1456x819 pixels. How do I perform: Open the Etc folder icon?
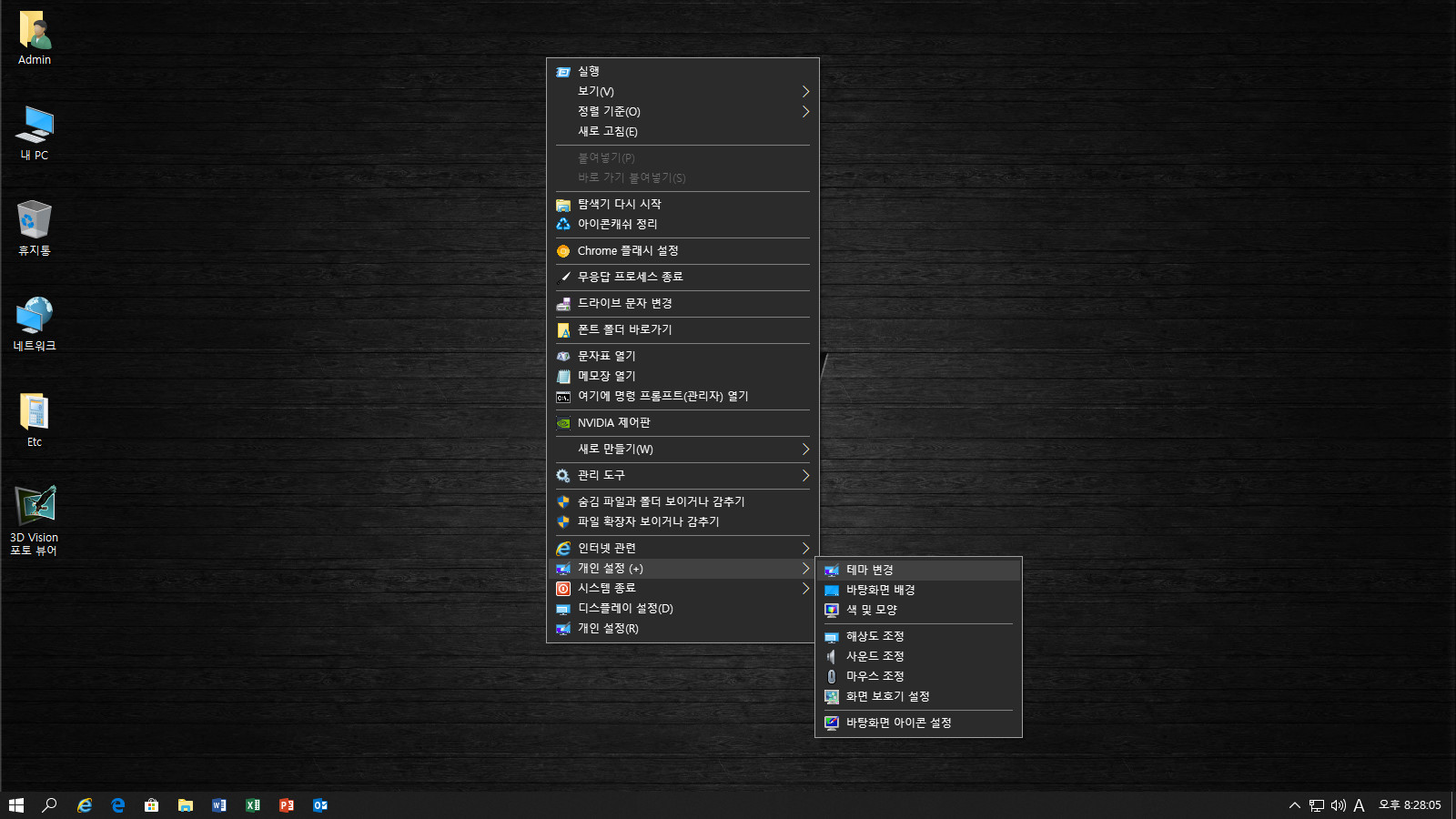[x=35, y=420]
